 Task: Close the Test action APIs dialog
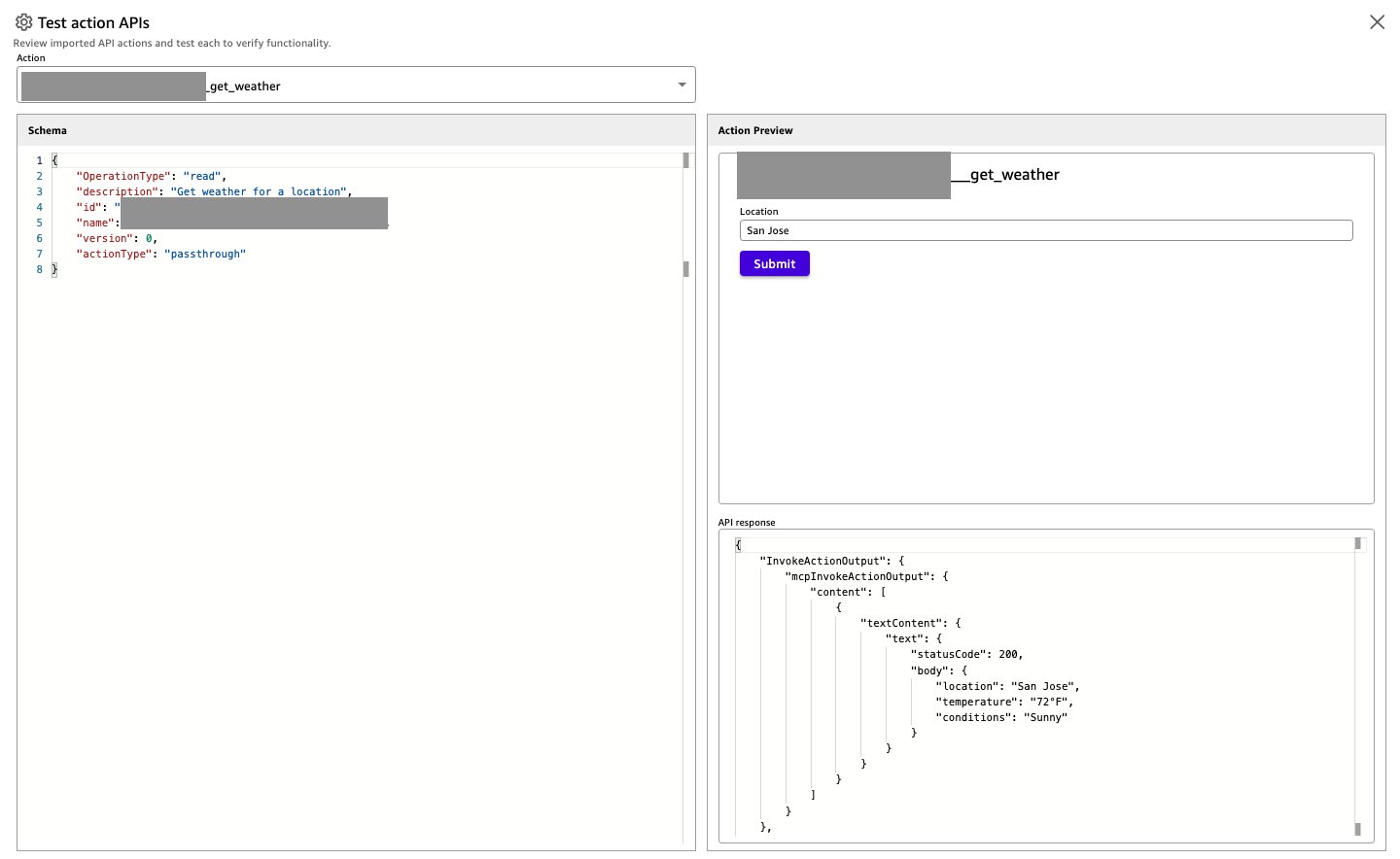pyautogui.click(x=1377, y=22)
